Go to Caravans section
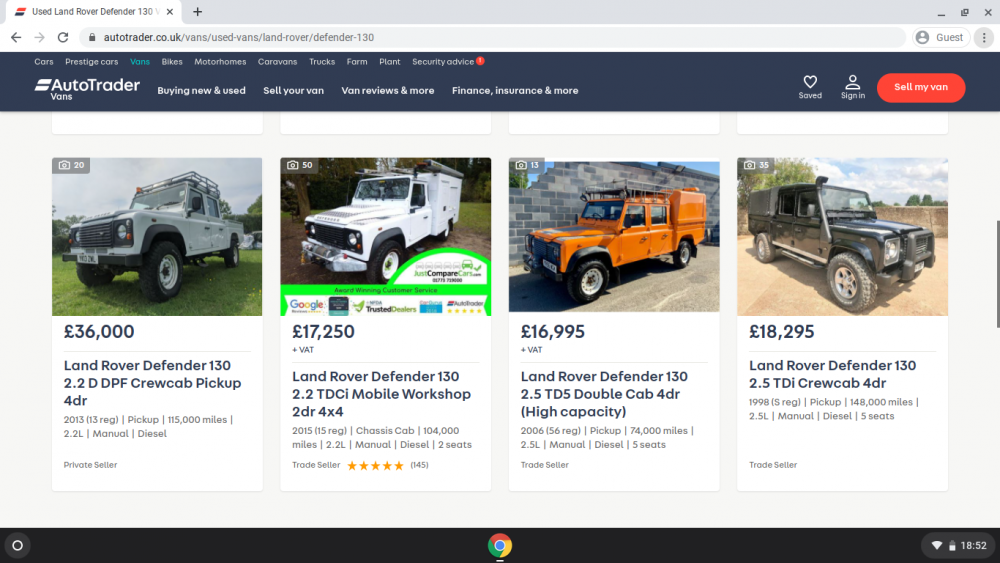Screen dimensions: 1000x563 [x=277, y=62]
